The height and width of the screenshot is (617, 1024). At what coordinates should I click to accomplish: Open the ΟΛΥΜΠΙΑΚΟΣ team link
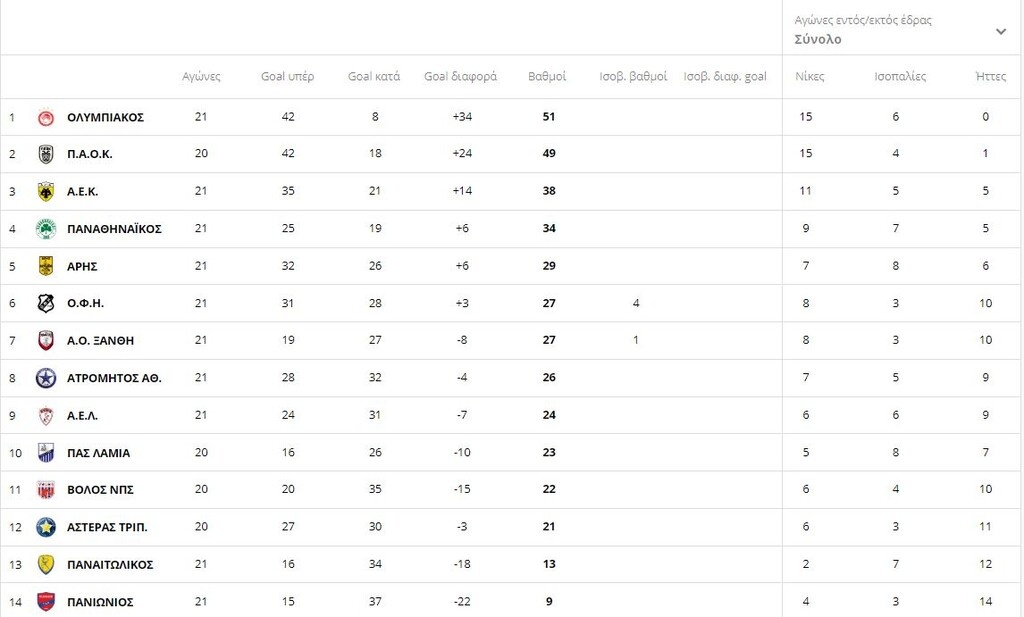click(x=105, y=117)
